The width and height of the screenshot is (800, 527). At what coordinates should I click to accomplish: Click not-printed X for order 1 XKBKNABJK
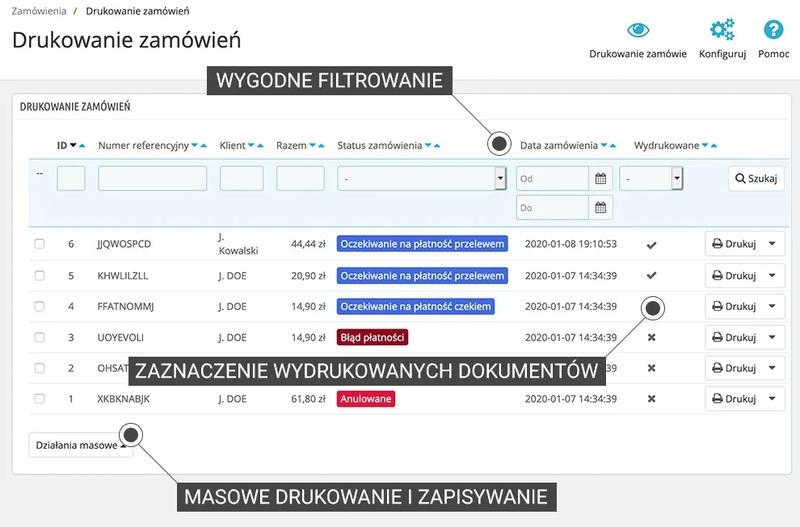[x=651, y=399]
